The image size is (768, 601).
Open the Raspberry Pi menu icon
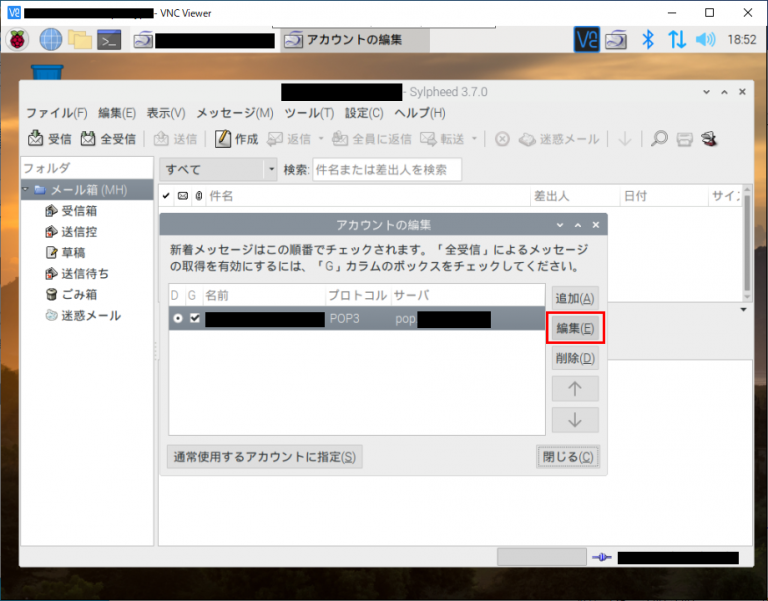tap(17, 40)
